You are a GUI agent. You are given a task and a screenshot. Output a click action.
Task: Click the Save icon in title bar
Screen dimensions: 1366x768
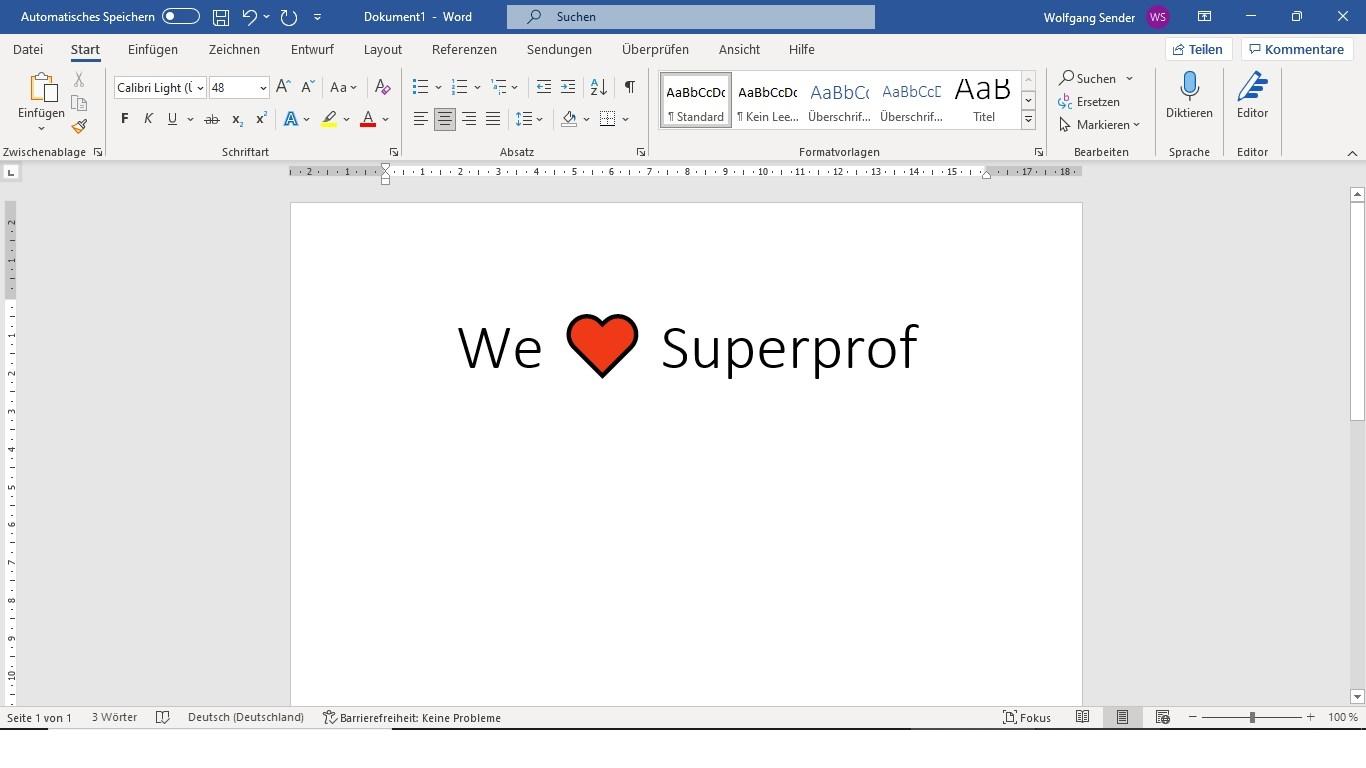[221, 17]
